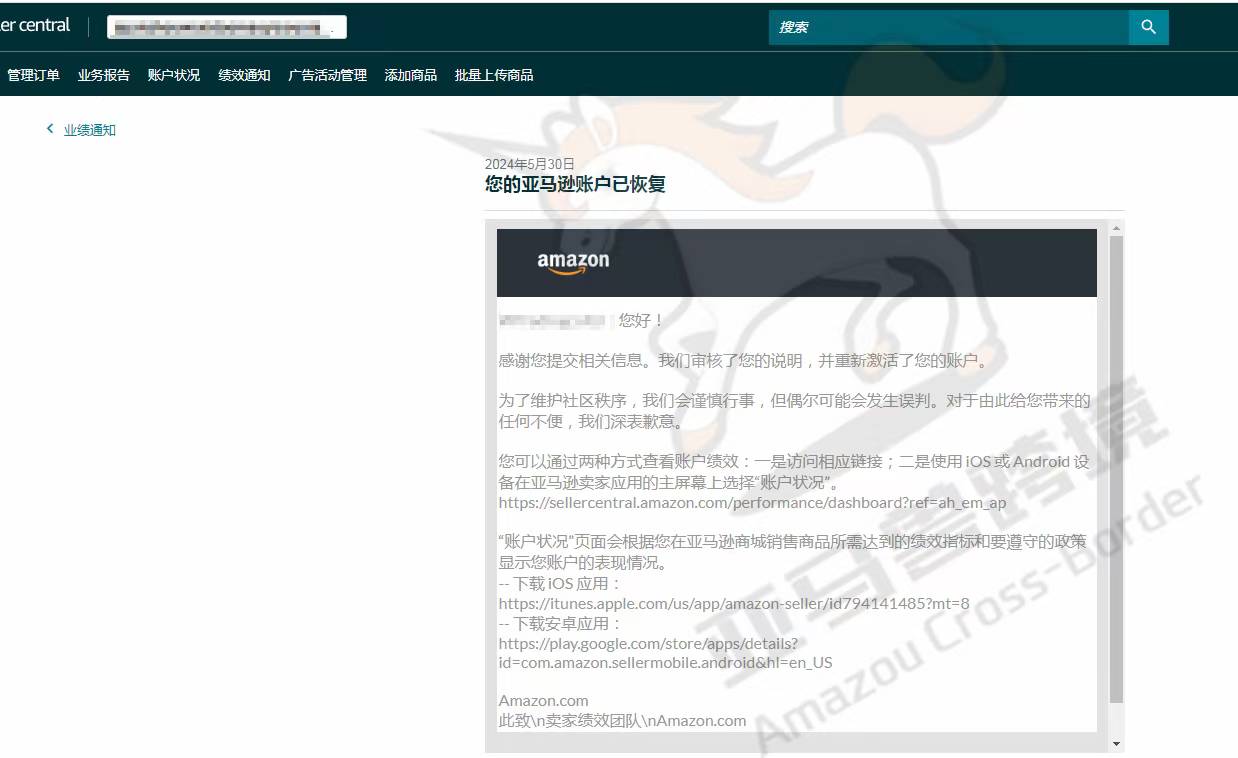Click the search magnifier icon button

[x=1148, y=27]
